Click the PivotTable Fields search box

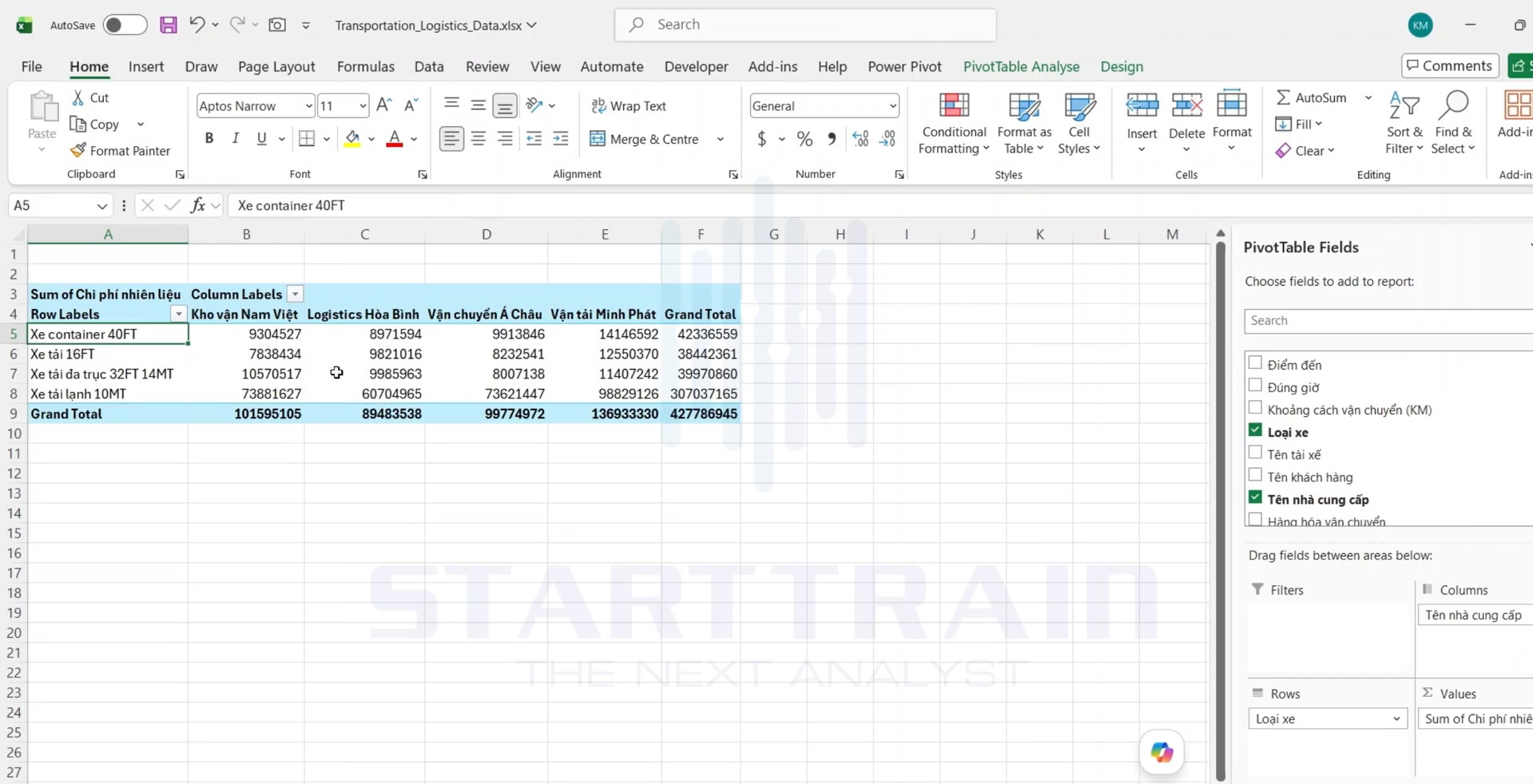(x=1388, y=321)
